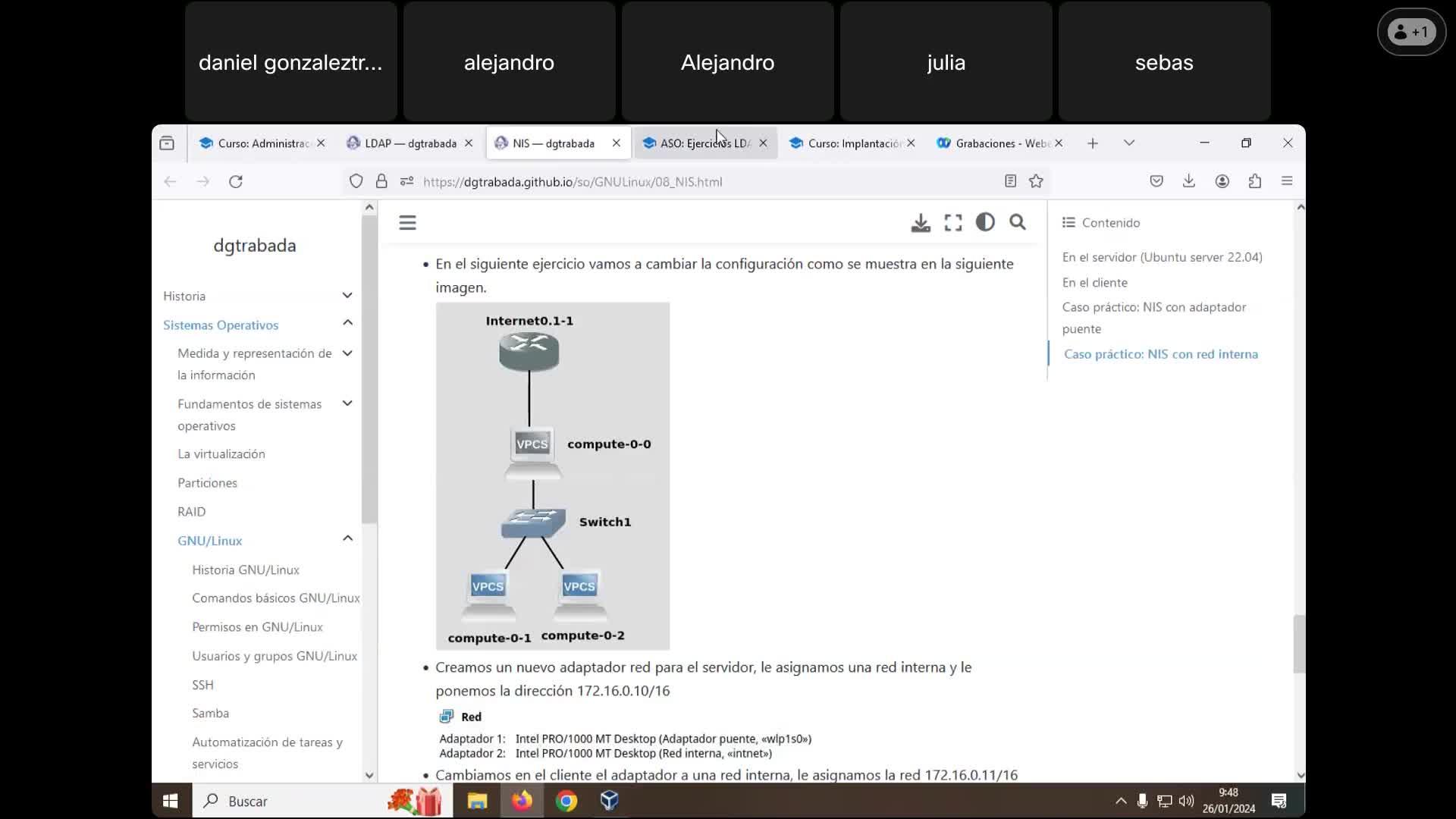Expand the Historia sidebar section
The width and height of the screenshot is (1456, 819).
[347, 296]
